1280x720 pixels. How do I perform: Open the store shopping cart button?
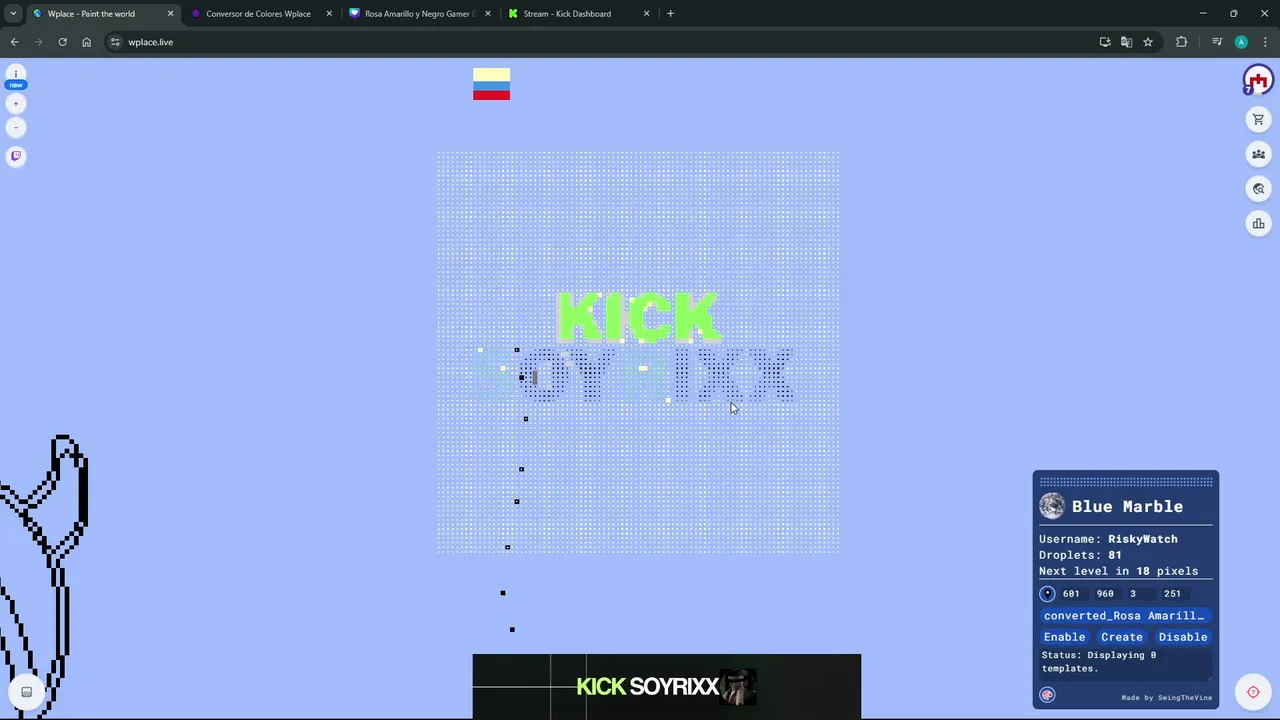tap(1259, 120)
